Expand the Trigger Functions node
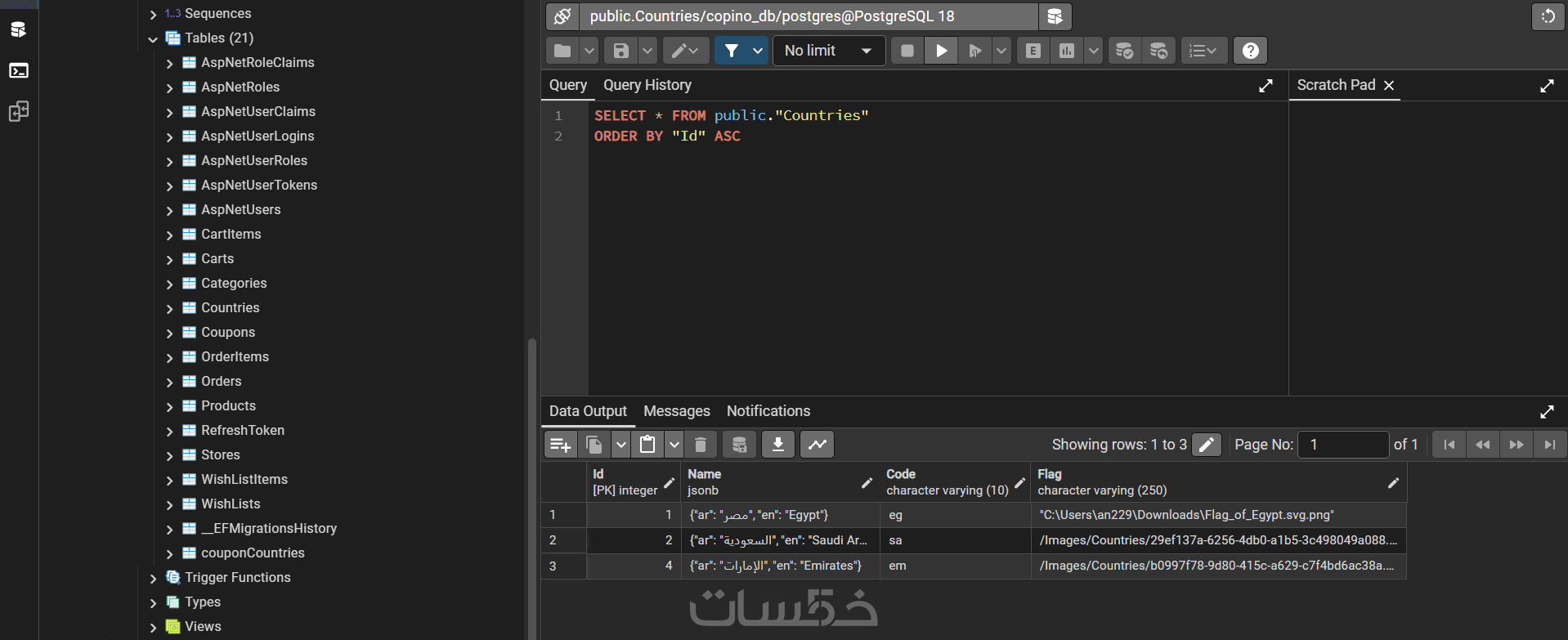Image resolution: width=1568 pixels, height=640 pixels. (x=153, y=578)
